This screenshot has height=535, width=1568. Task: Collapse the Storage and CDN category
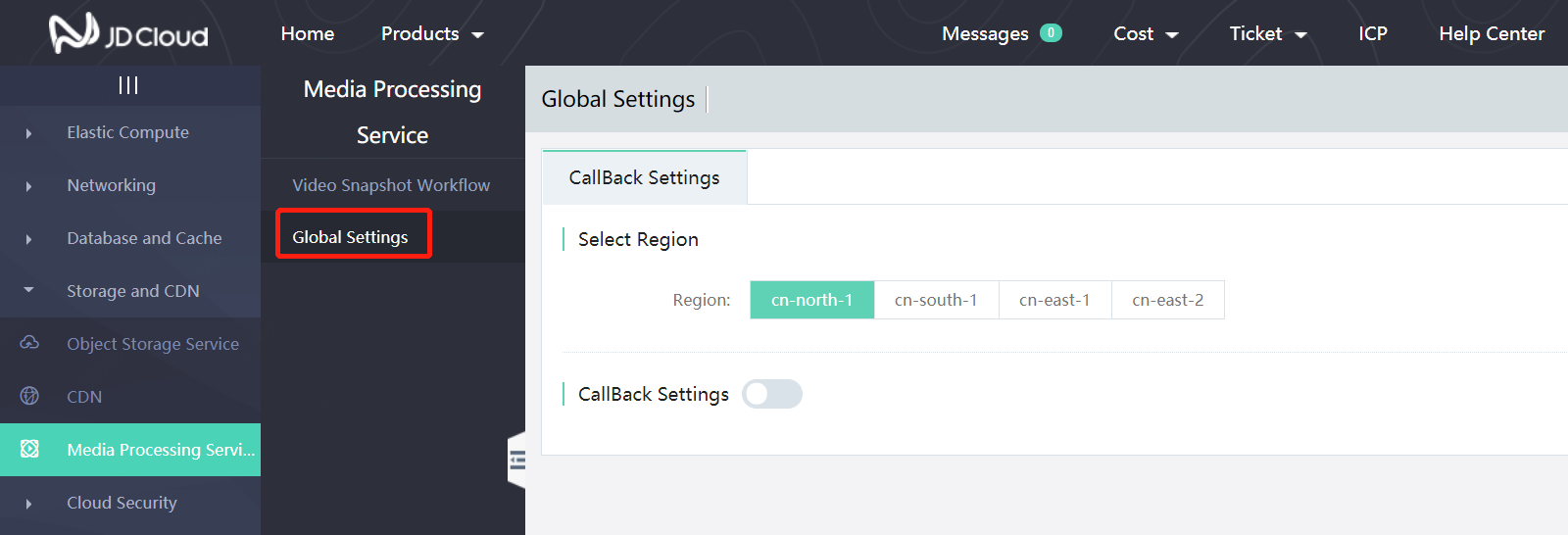pos(132,291)
